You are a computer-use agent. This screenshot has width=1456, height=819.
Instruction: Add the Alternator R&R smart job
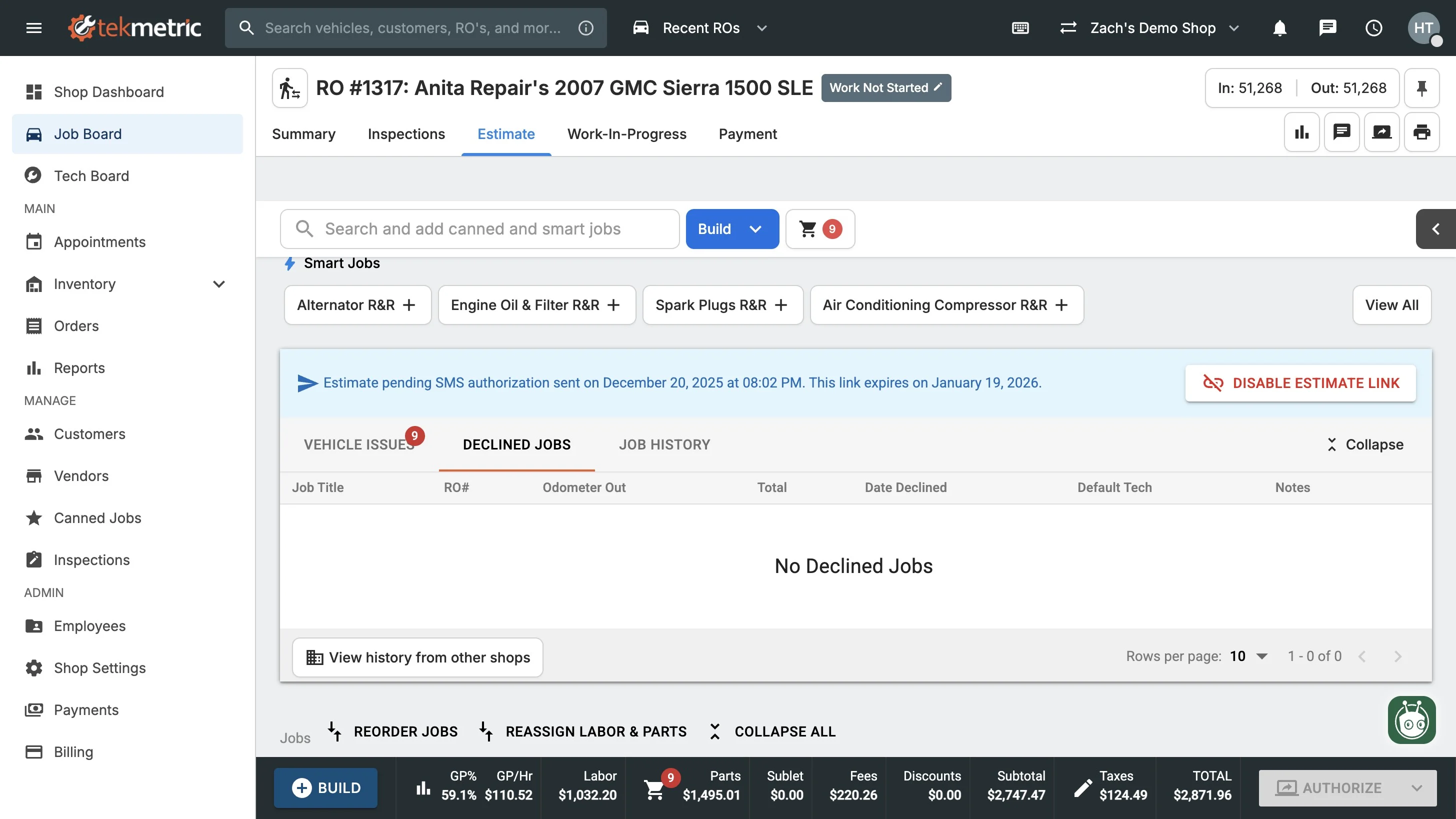[x=357, y=305]
